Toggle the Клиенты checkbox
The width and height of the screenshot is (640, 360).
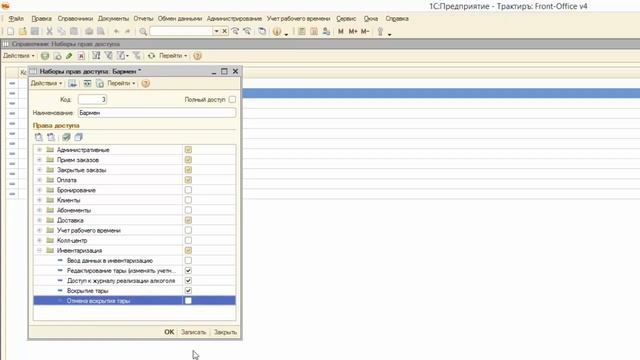coord(188,200)
